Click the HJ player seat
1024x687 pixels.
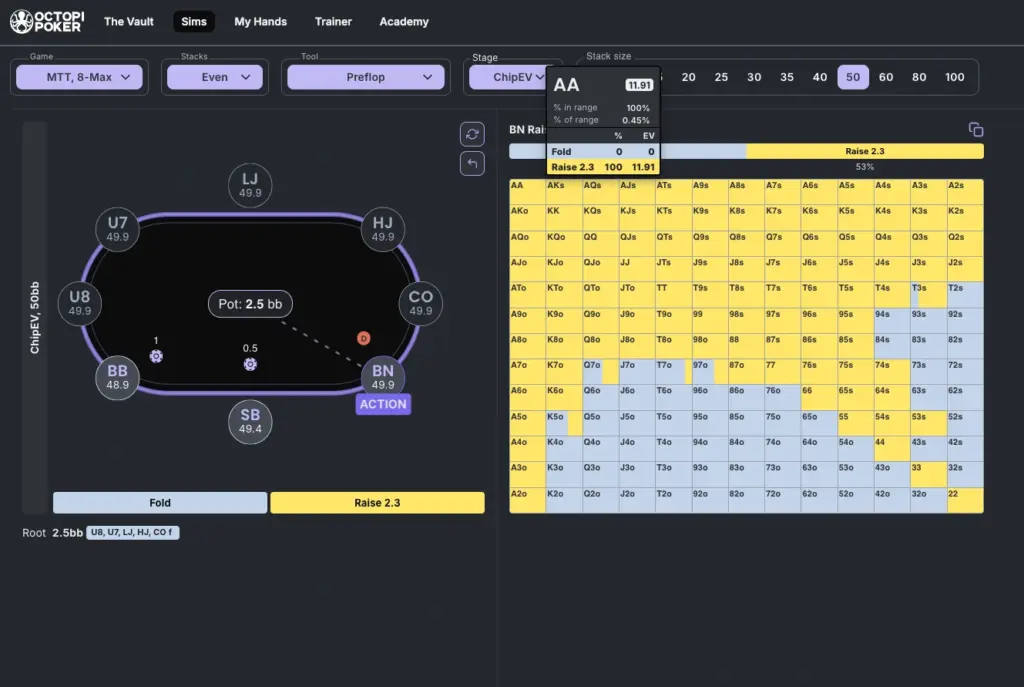[383, 229]
